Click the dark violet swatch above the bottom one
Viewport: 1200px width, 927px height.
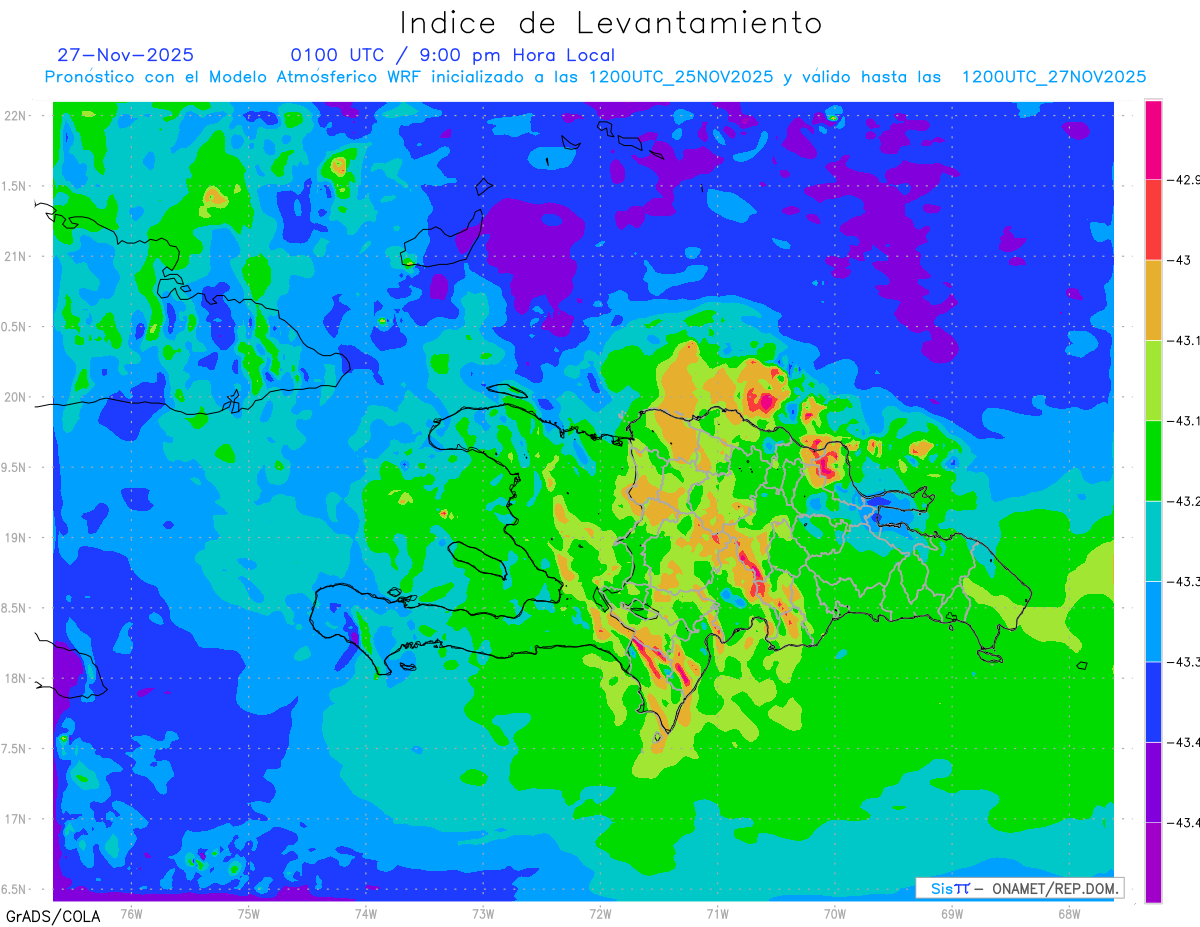tap(1153, 782)
